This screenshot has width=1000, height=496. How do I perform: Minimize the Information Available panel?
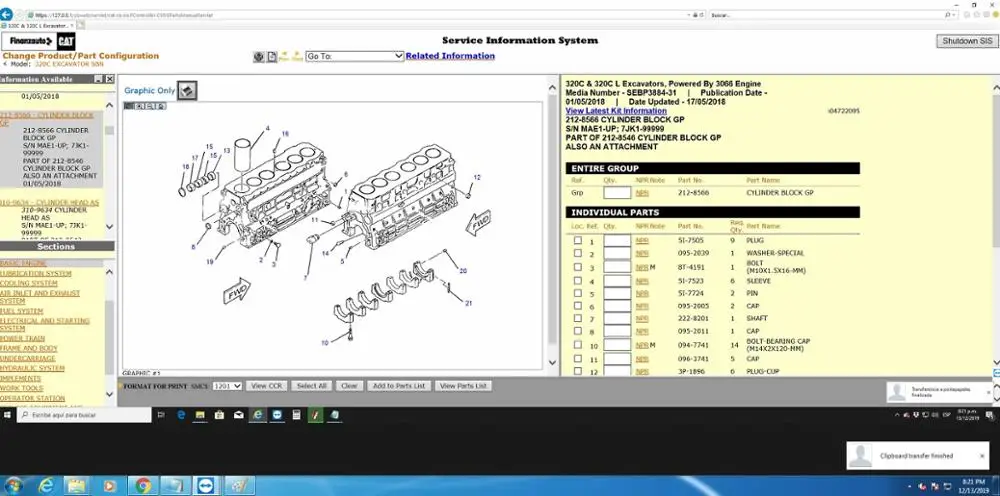(x=98, y=79)
